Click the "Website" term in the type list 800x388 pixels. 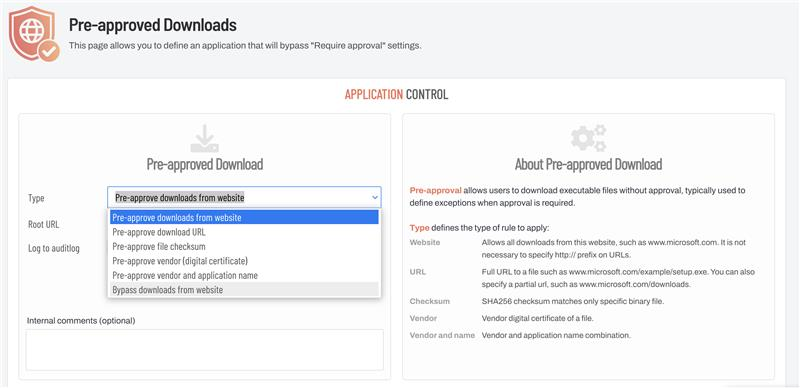[x=424, y=242]
